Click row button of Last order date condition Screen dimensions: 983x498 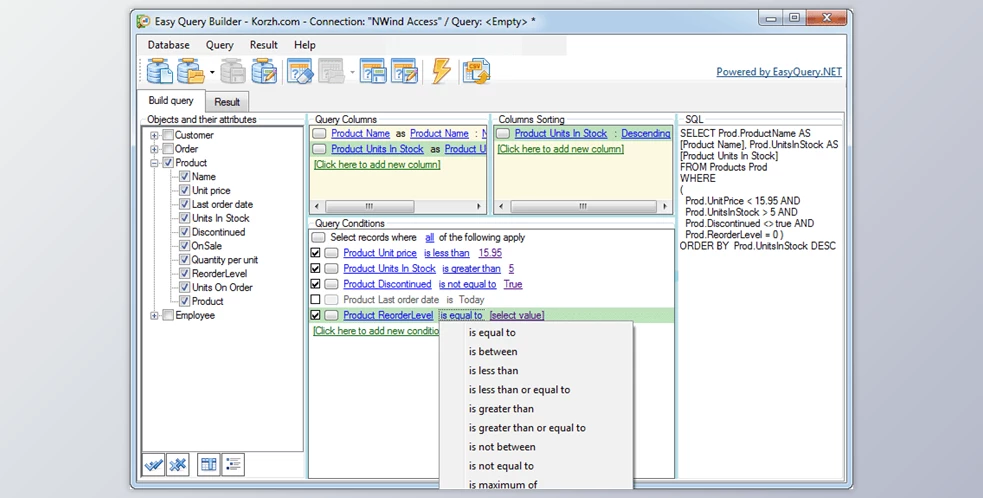point(332,300)
